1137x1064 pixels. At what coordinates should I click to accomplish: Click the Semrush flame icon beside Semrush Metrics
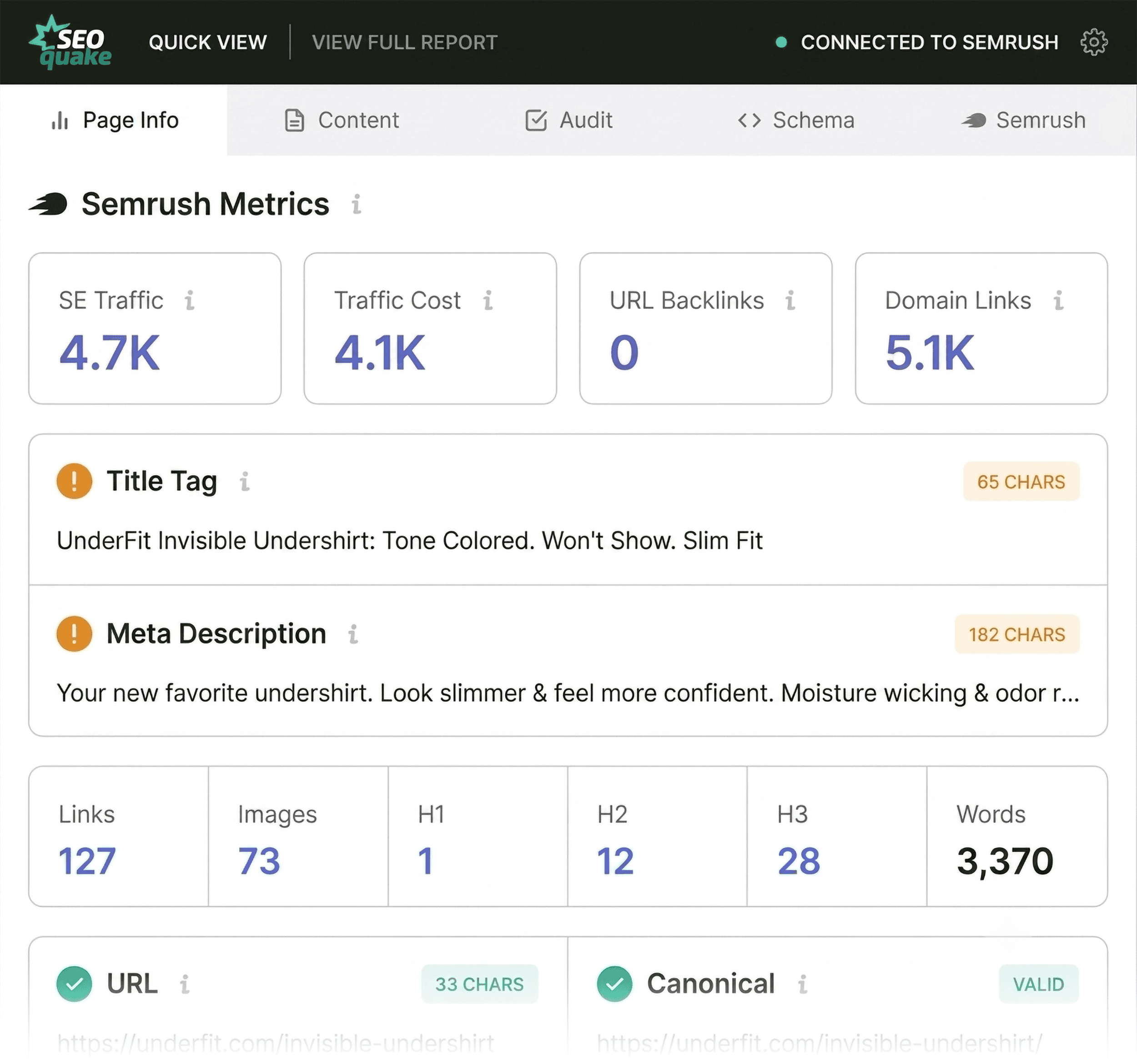tap(48, 204)
